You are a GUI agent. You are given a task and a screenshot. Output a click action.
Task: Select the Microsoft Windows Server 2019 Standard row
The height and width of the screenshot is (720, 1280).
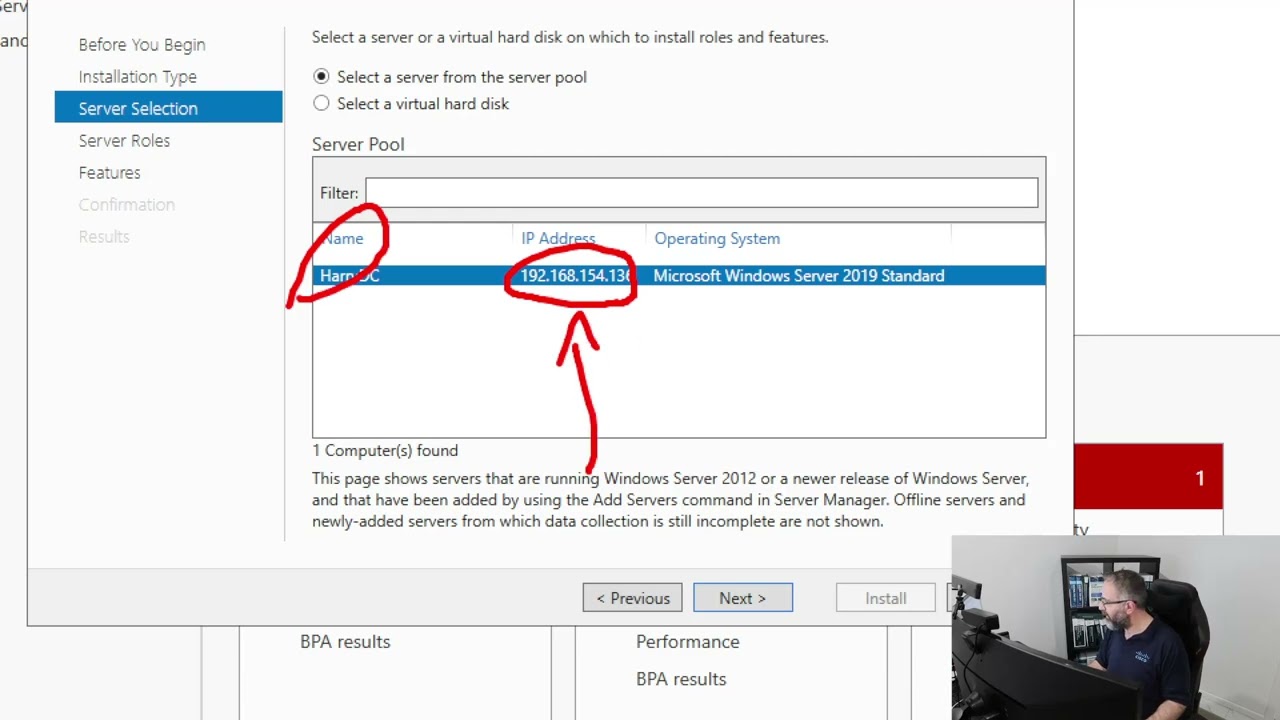[x=679, y=276]
